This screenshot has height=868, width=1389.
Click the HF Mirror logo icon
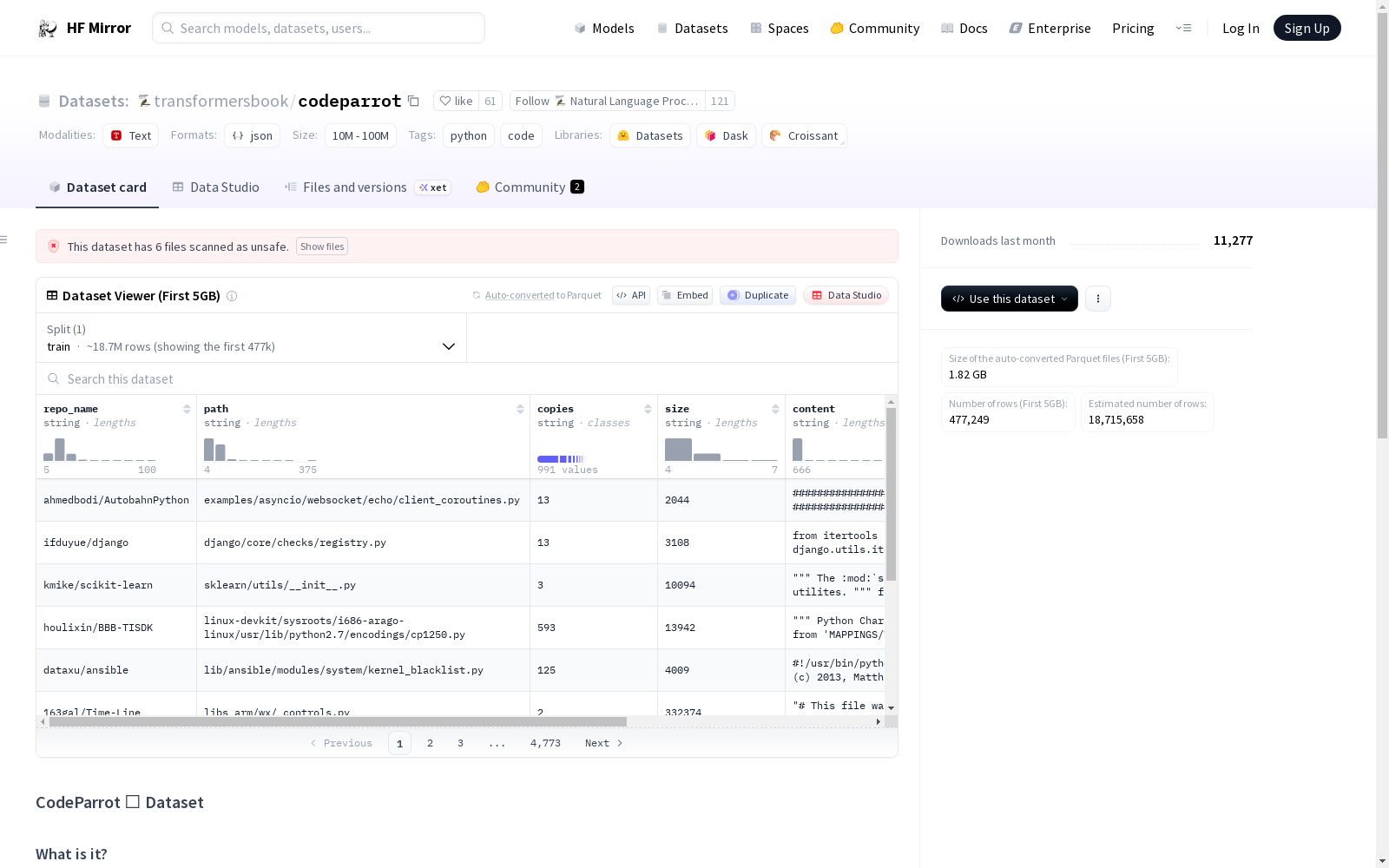click(x=48, y=29)
